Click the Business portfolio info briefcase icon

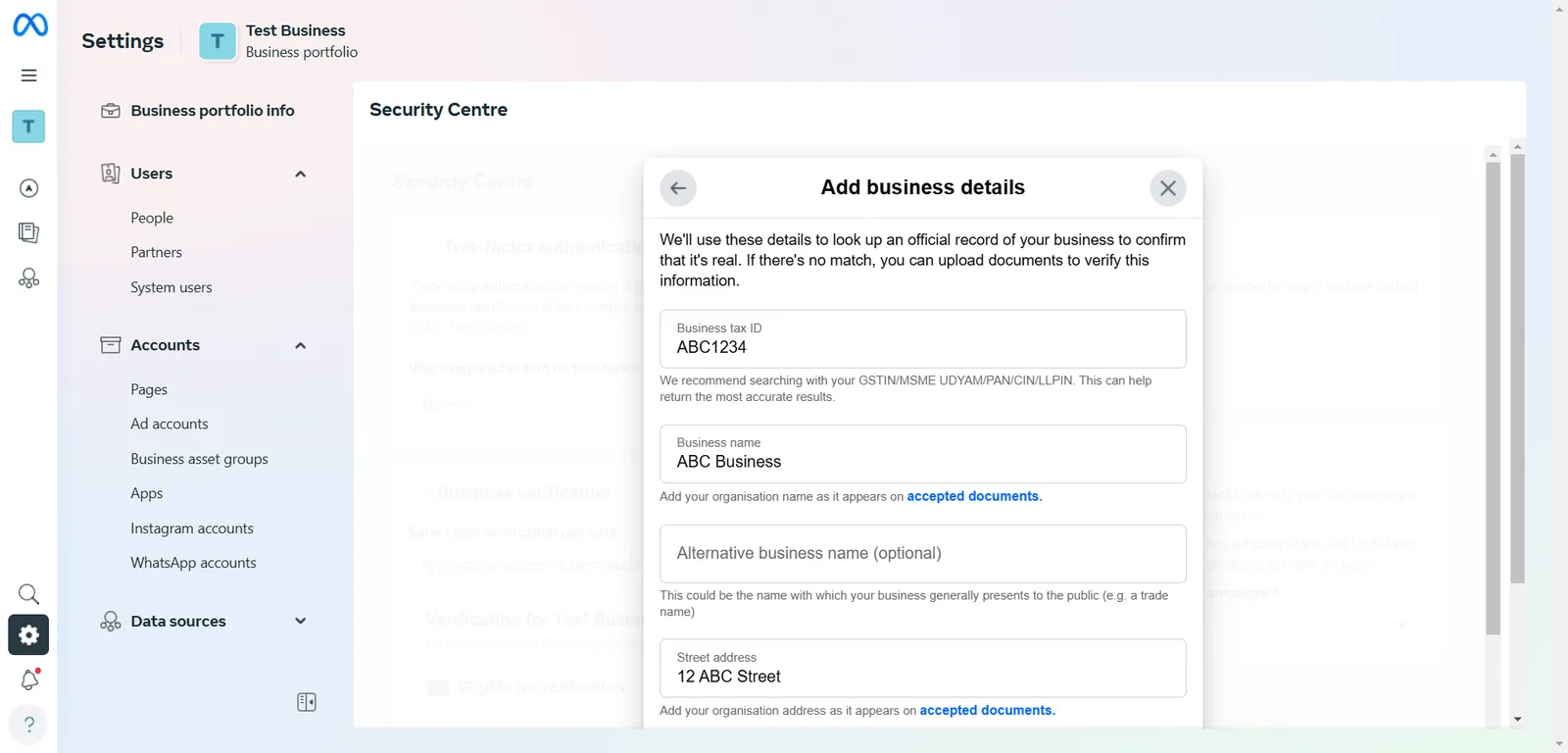click(x=111, y=111)
